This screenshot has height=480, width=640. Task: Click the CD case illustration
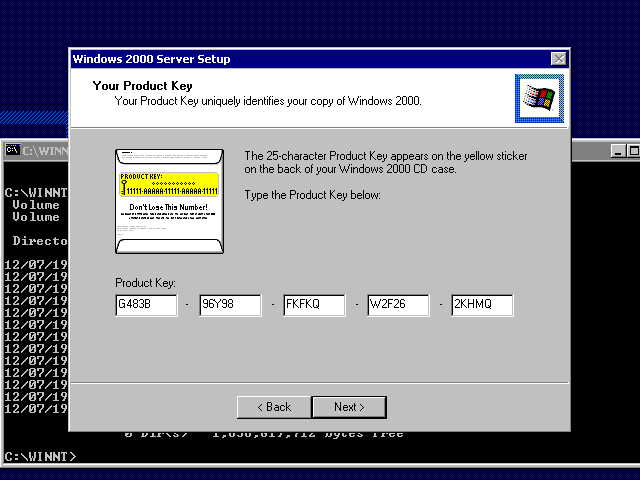coord(168,201)
